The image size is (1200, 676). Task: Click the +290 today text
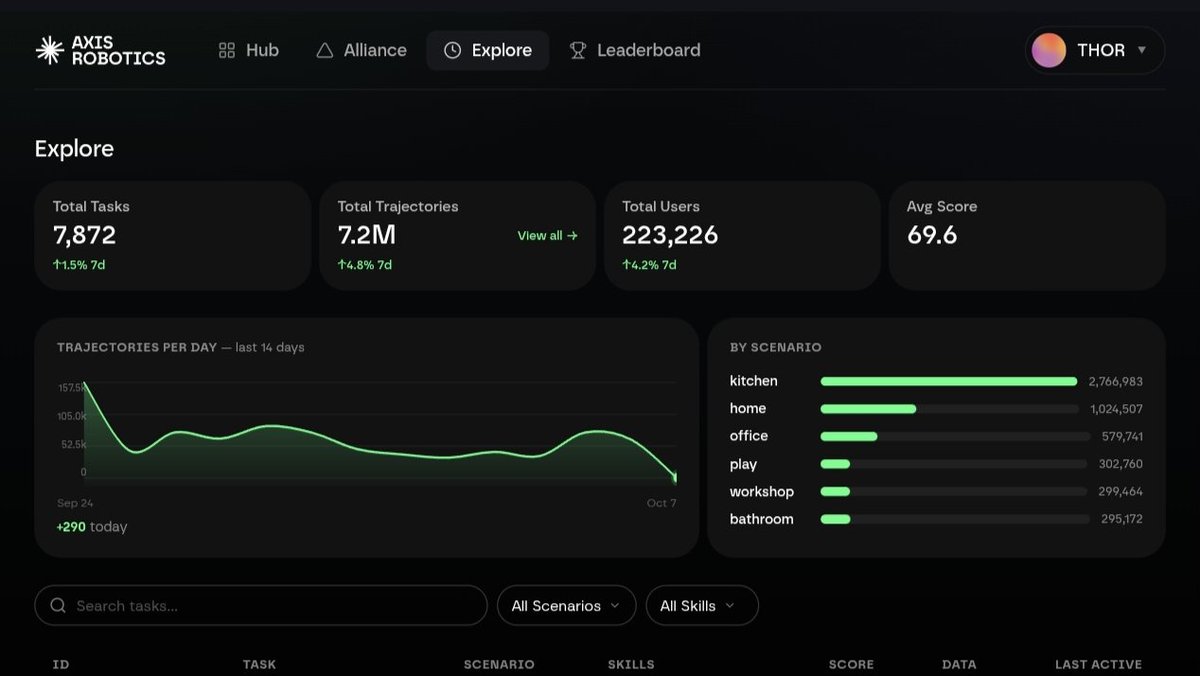(92, 527)
